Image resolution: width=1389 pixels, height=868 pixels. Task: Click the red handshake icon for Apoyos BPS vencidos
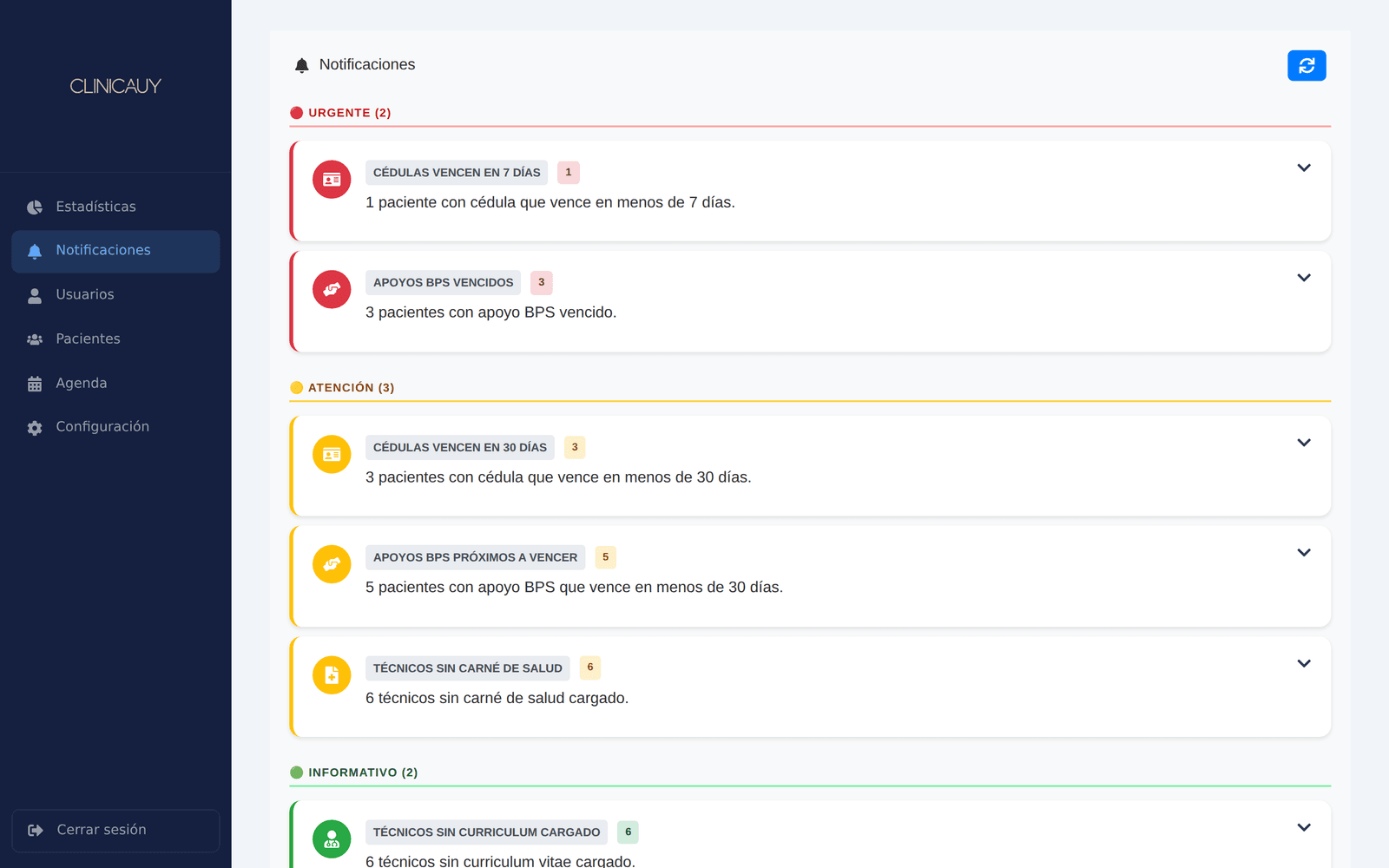tap(332, 289)
